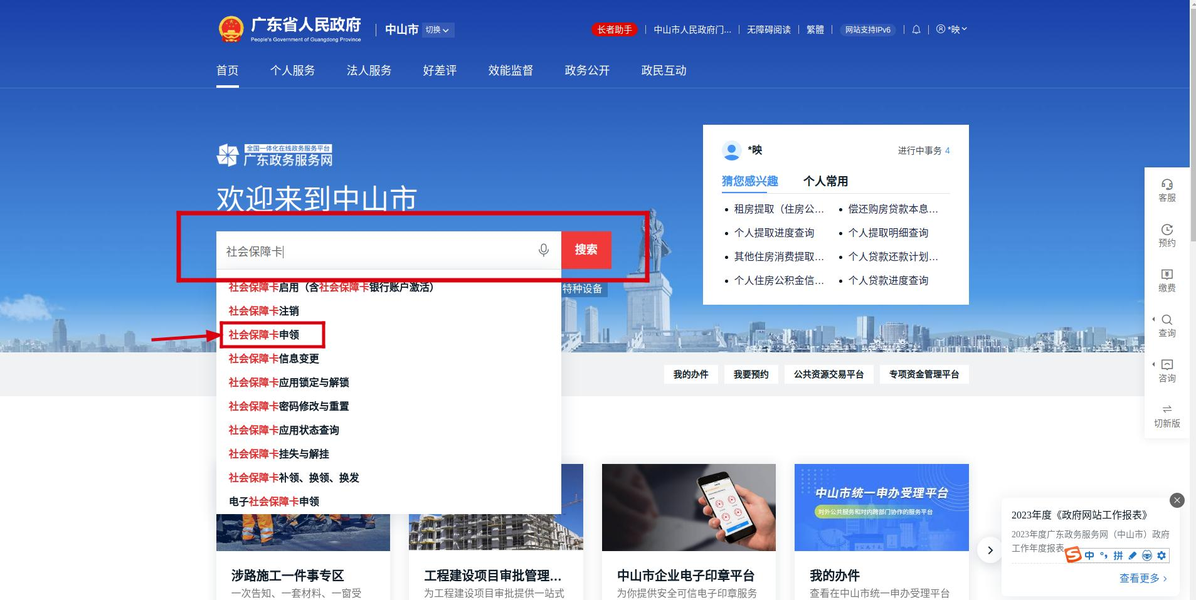This screenshot has height=600, width=1196.
Task: Enable 长者助手 elder mode
Action: point(614,30)
